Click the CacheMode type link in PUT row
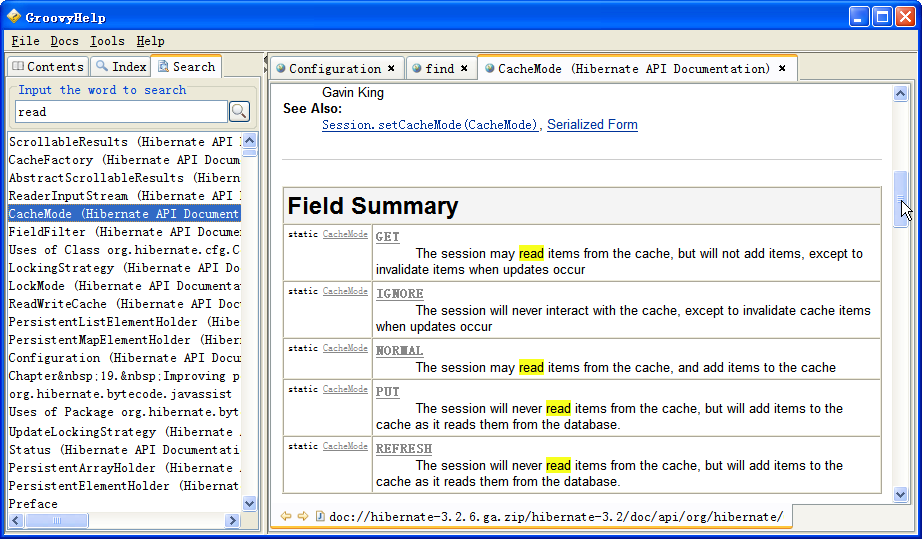Image resolution: width=922 pixels, height=539 pixels. (345, 389)
